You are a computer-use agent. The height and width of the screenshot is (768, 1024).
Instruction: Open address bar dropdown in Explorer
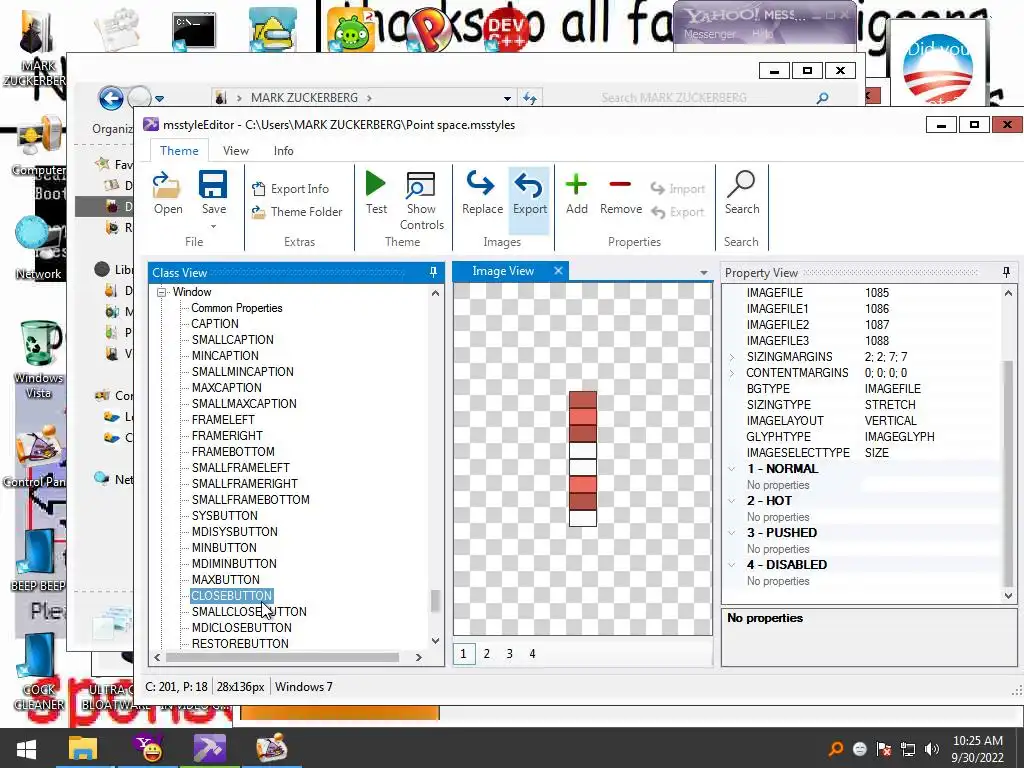pyautogui.click(x=507, y=99)
